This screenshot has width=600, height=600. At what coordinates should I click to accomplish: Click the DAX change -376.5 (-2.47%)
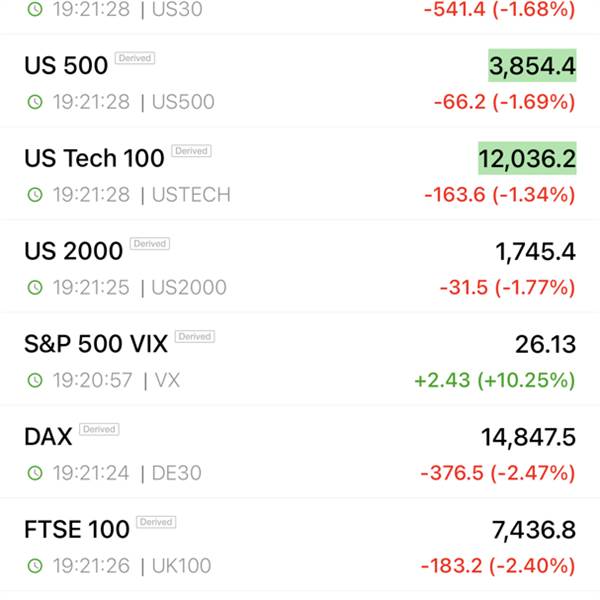pyautogui.click(x=498, y=473)
